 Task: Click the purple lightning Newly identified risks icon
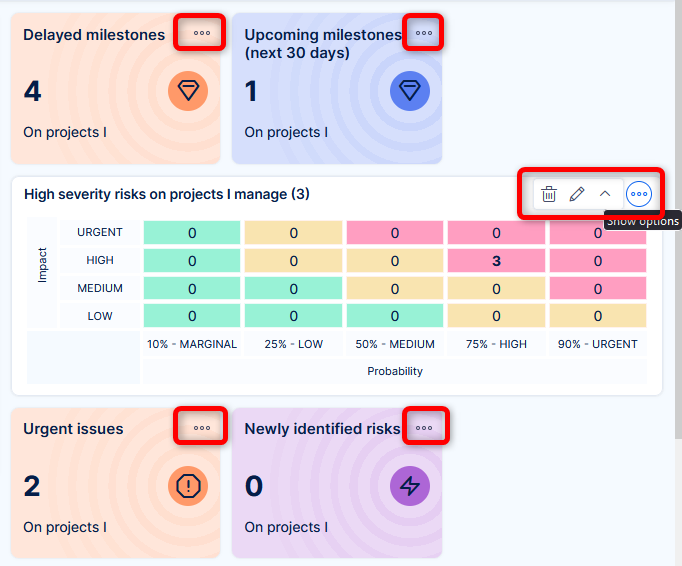click(409, 486)
